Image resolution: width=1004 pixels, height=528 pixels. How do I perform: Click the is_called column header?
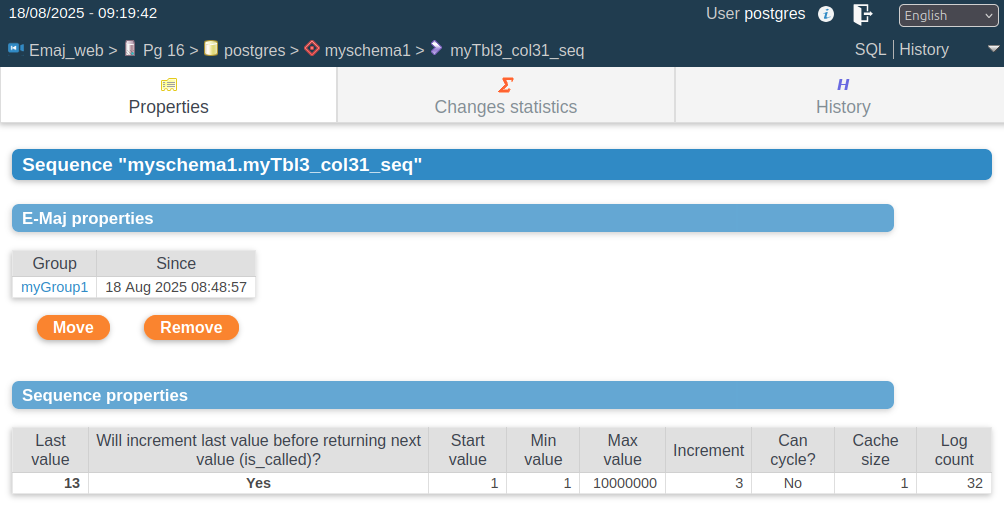259,450
